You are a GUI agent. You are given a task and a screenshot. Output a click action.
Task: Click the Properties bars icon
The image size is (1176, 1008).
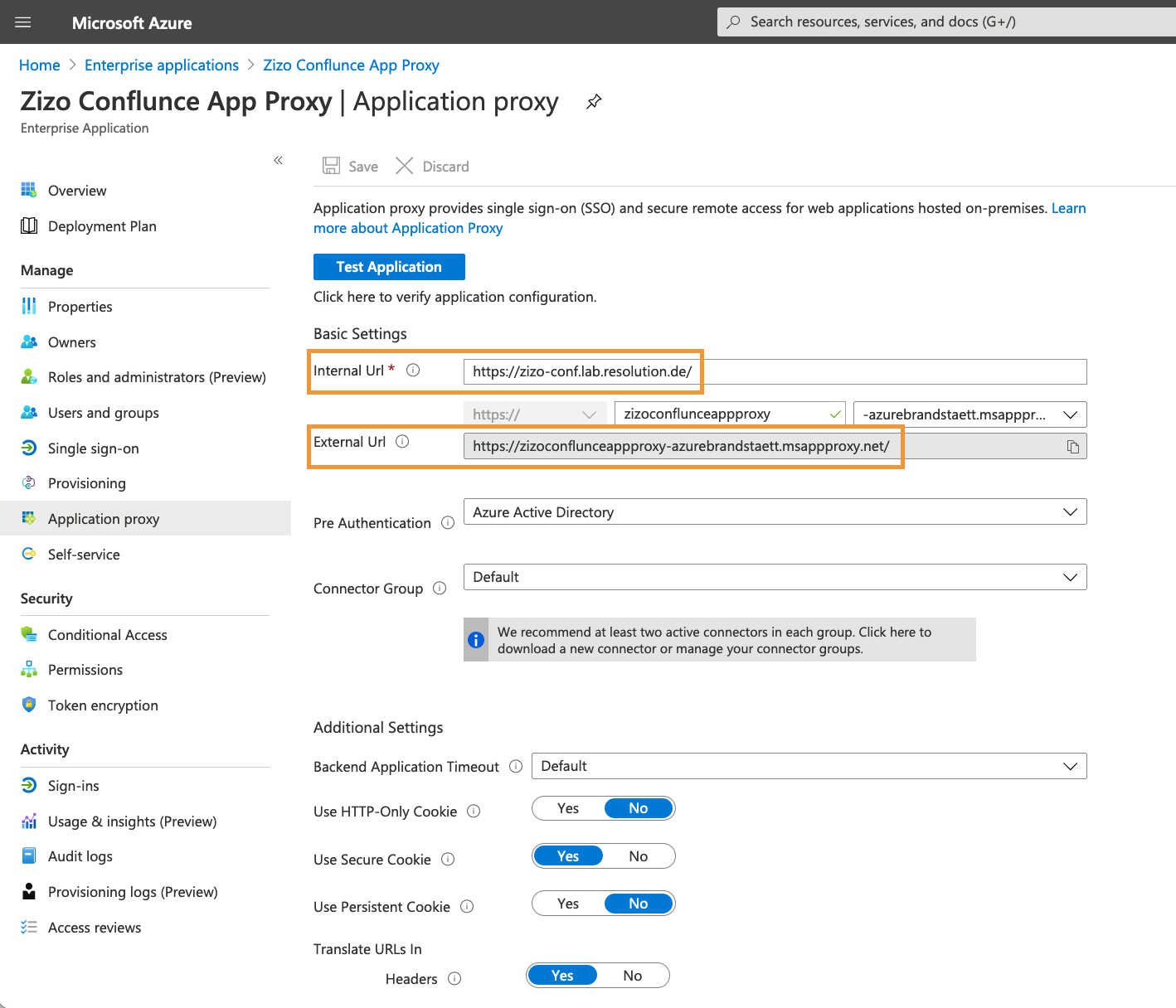click(29, 306)
